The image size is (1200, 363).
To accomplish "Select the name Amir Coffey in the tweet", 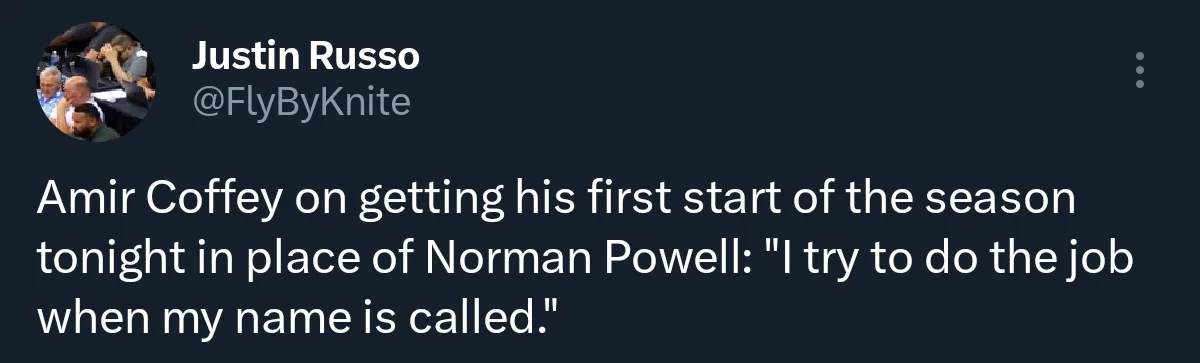I will (160, 200).
